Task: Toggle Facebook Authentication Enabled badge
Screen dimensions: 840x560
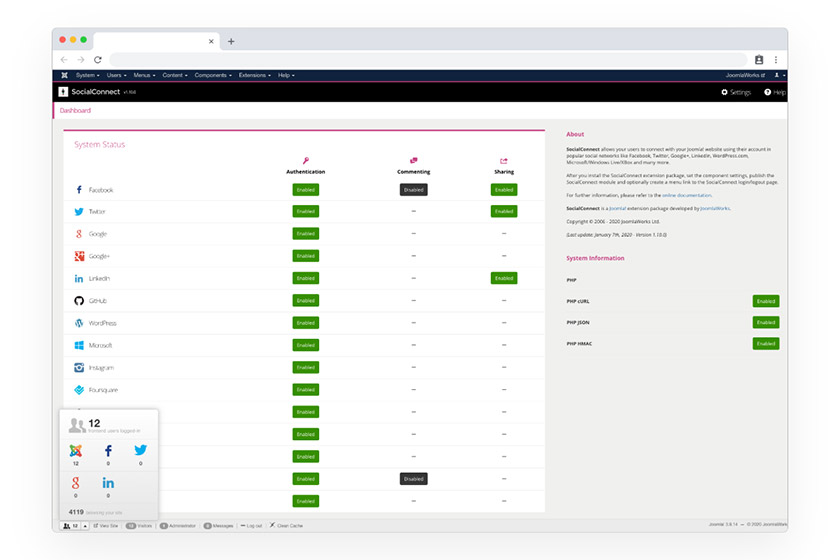Action: tap(306, 190)
